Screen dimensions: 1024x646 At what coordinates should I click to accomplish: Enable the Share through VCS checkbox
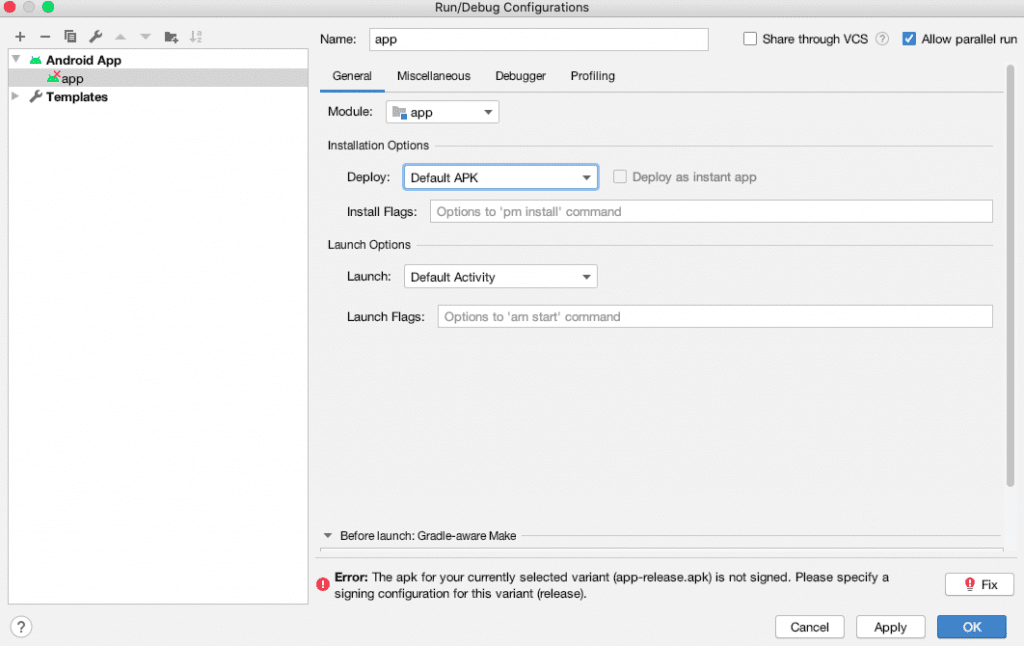pos(750,39)
